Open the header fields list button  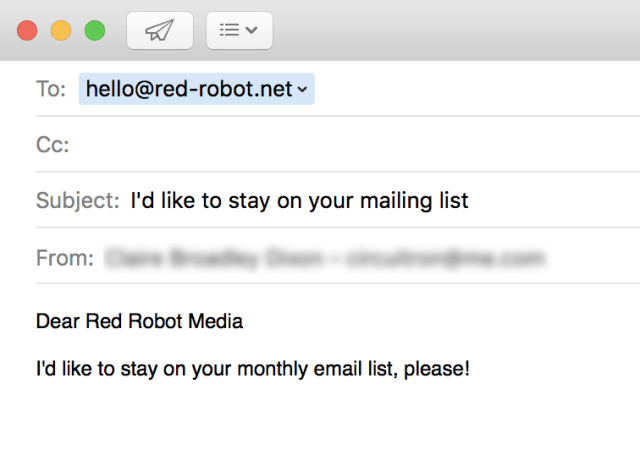pos(239,31)
